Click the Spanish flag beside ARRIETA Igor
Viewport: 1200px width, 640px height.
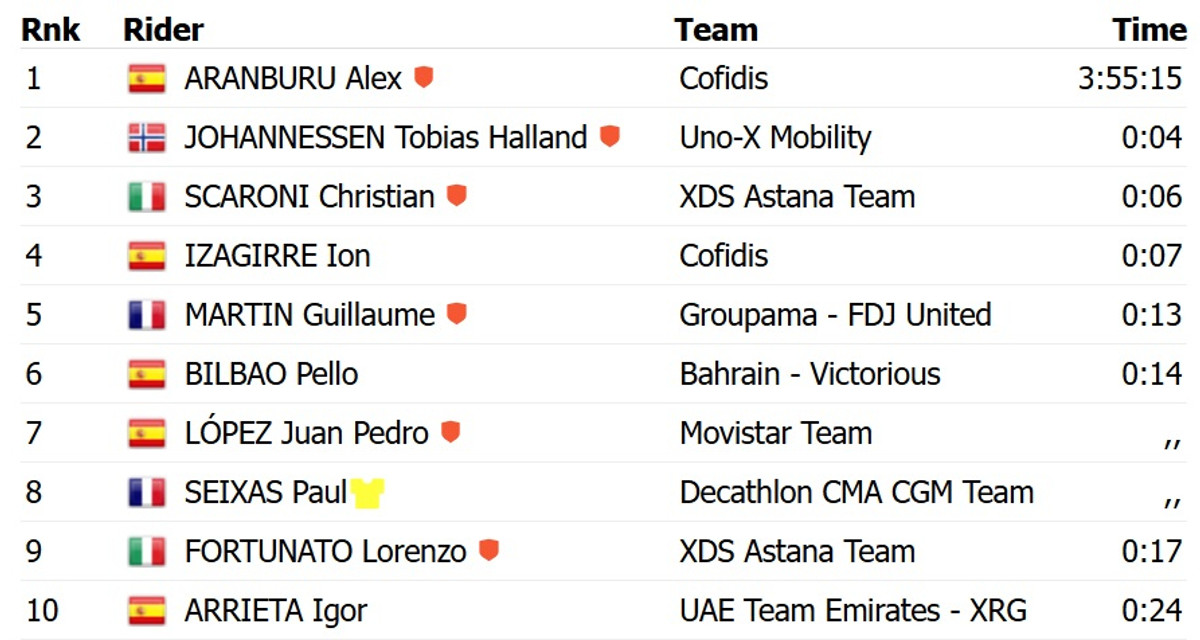pyautogui.click(x=147, y=610)
